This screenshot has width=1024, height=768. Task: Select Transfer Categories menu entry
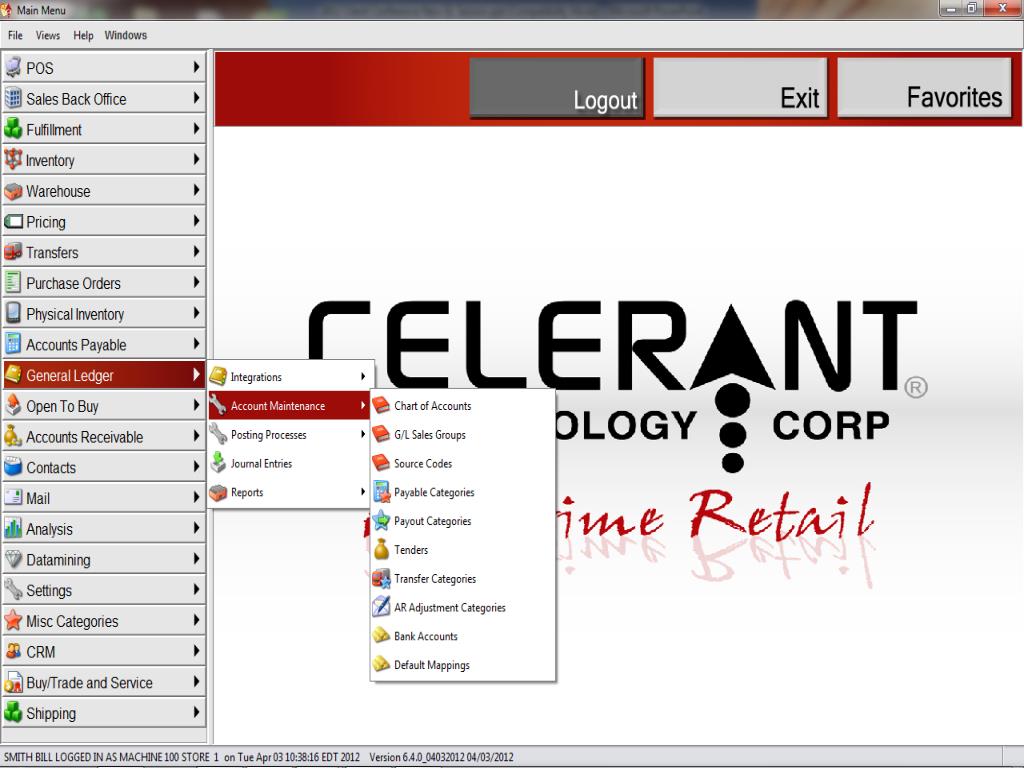click(462, 579)
